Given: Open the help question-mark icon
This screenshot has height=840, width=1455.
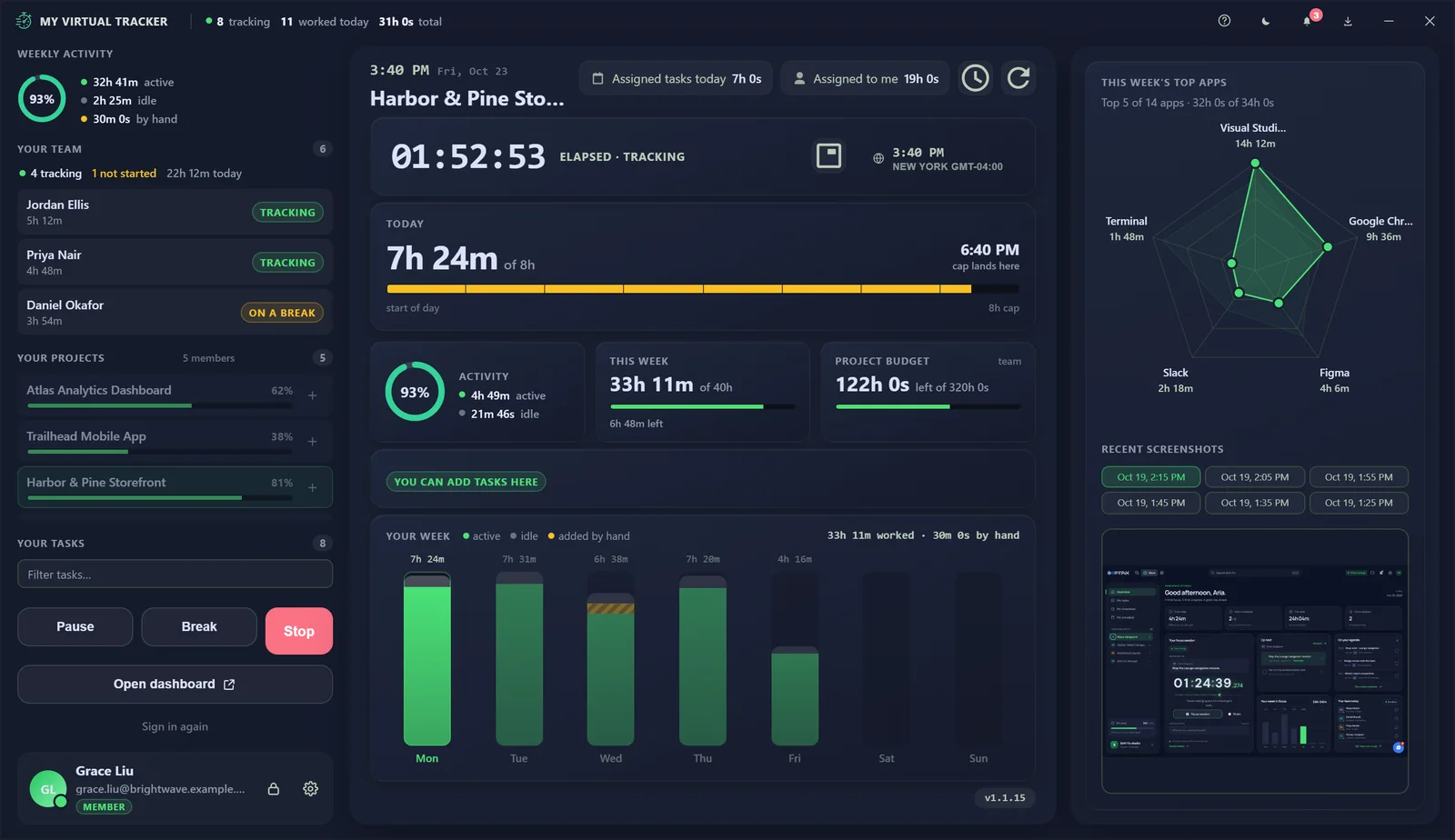Looking at the screenshot, I should click(1224, 21).
